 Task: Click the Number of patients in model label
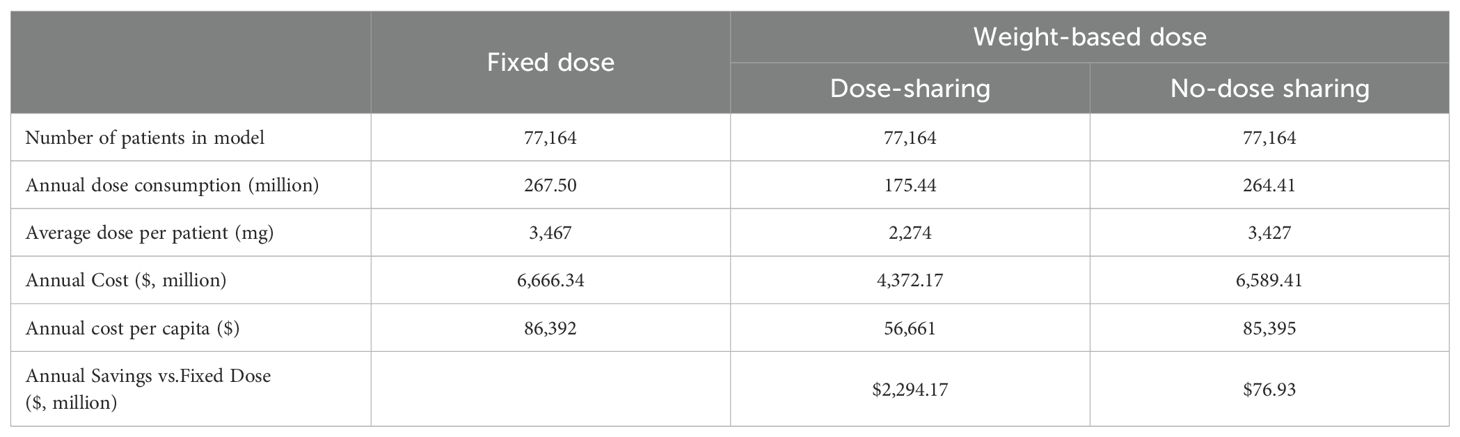pos(146,138)
